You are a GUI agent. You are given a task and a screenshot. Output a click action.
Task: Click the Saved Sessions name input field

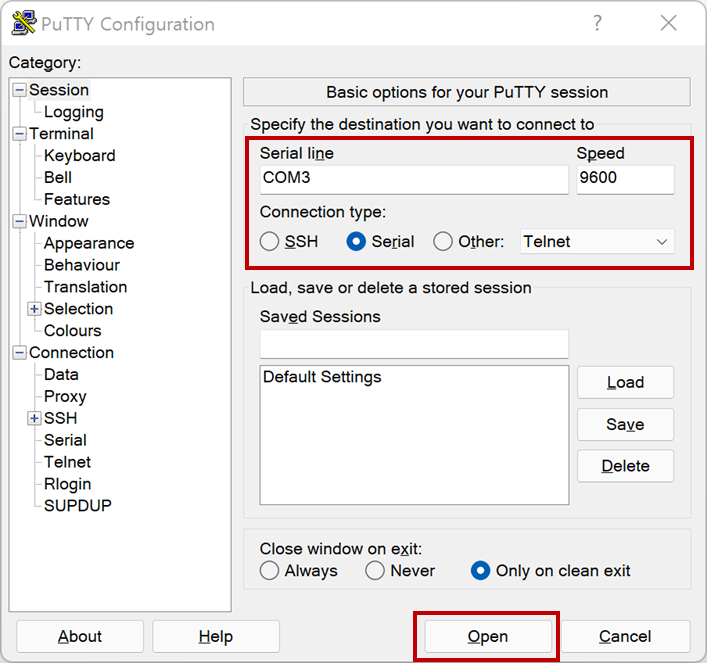414,344
